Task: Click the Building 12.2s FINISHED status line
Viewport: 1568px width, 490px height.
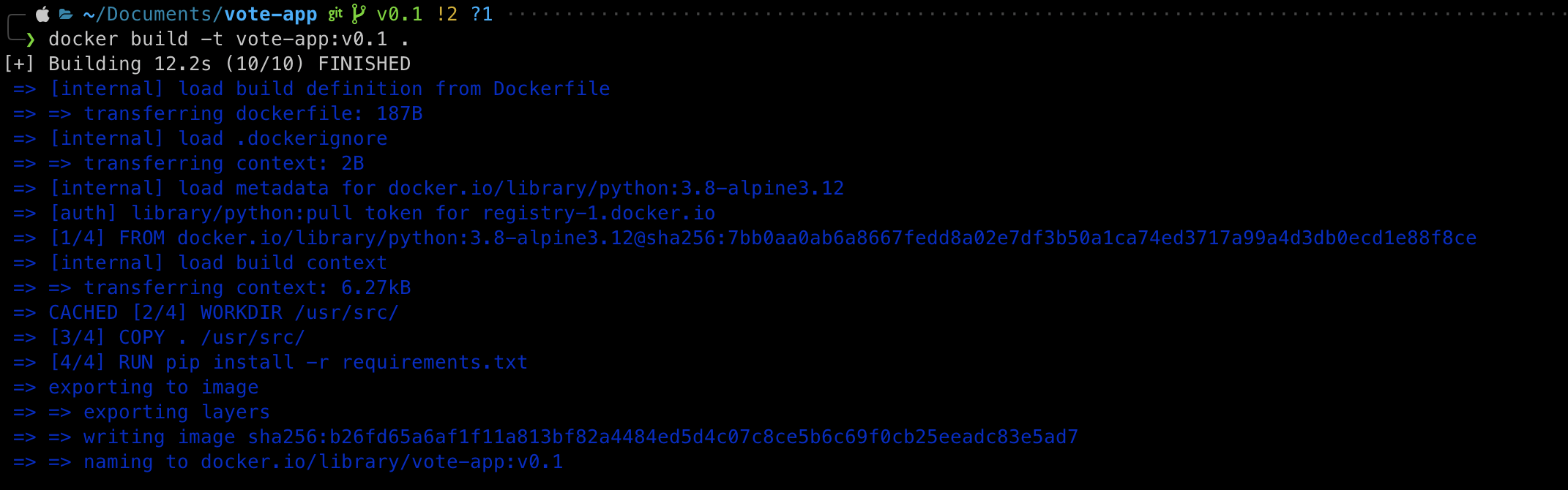Action: [208, 64]
